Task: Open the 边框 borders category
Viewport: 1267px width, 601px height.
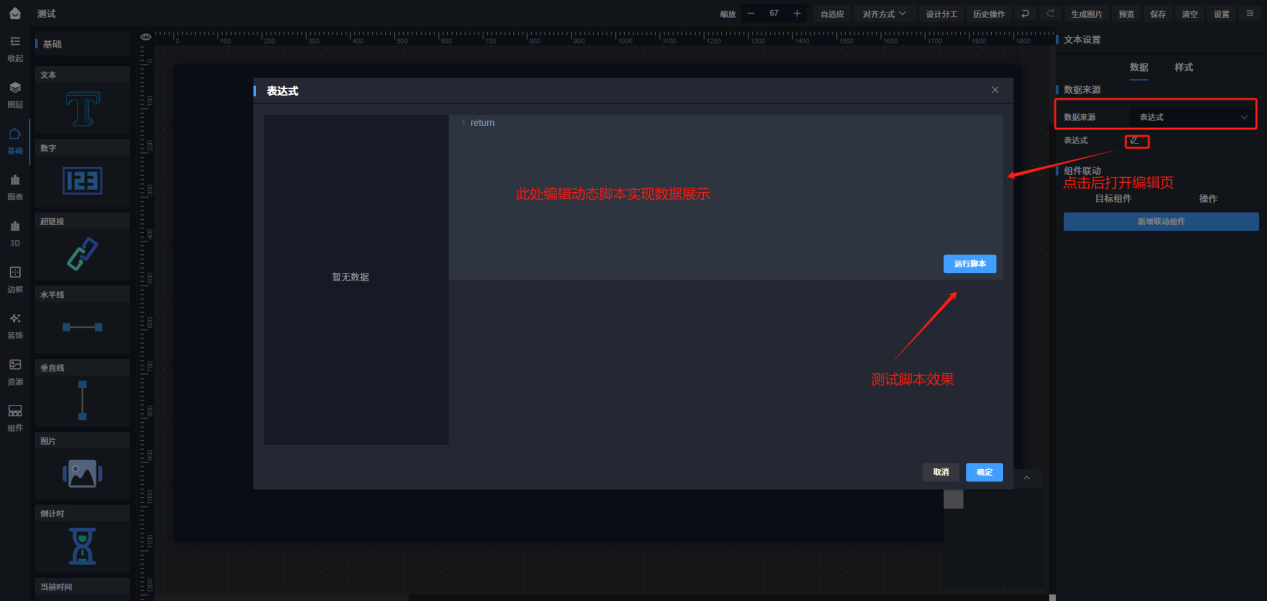Action: click(x=15, y=278)
